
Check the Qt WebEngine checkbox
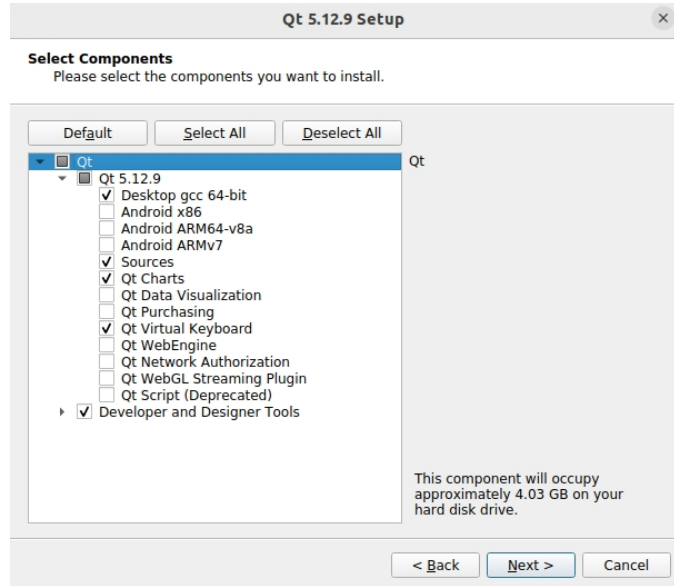106,345
